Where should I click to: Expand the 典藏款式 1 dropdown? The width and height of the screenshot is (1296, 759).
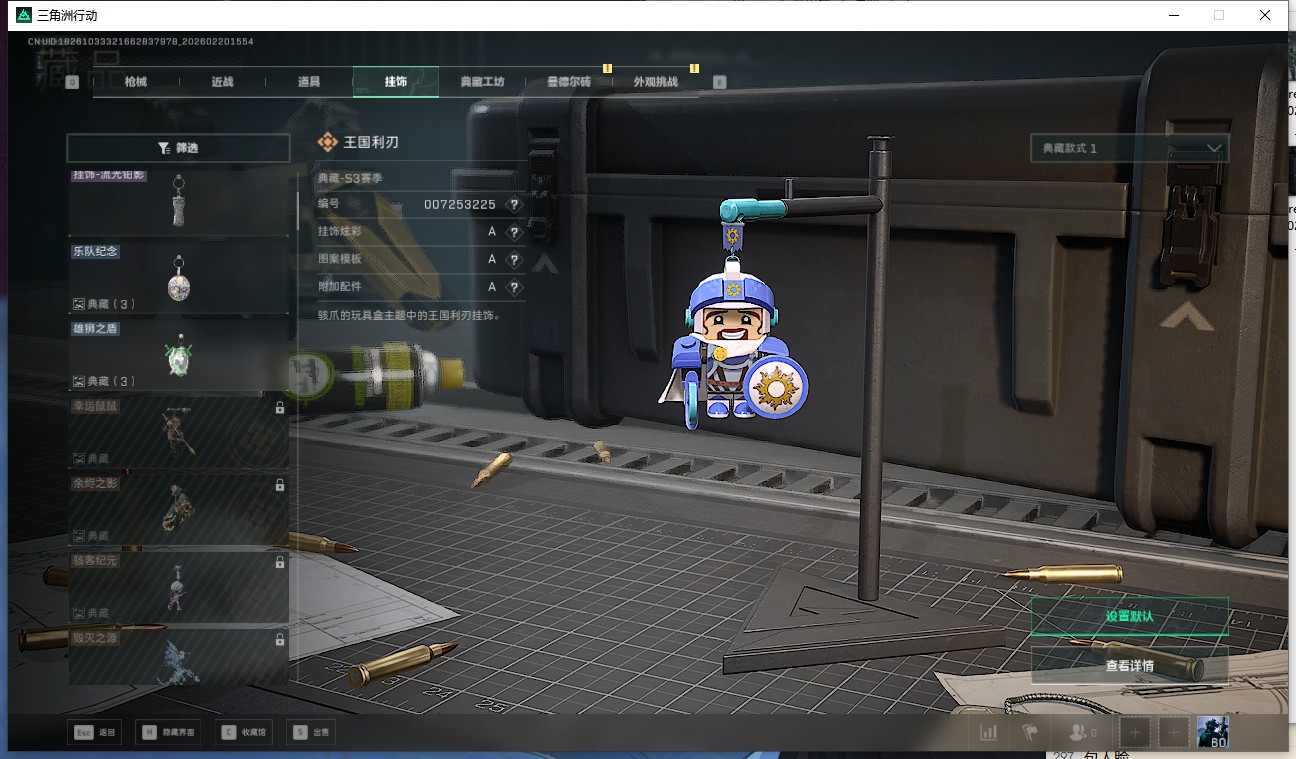1129,148
